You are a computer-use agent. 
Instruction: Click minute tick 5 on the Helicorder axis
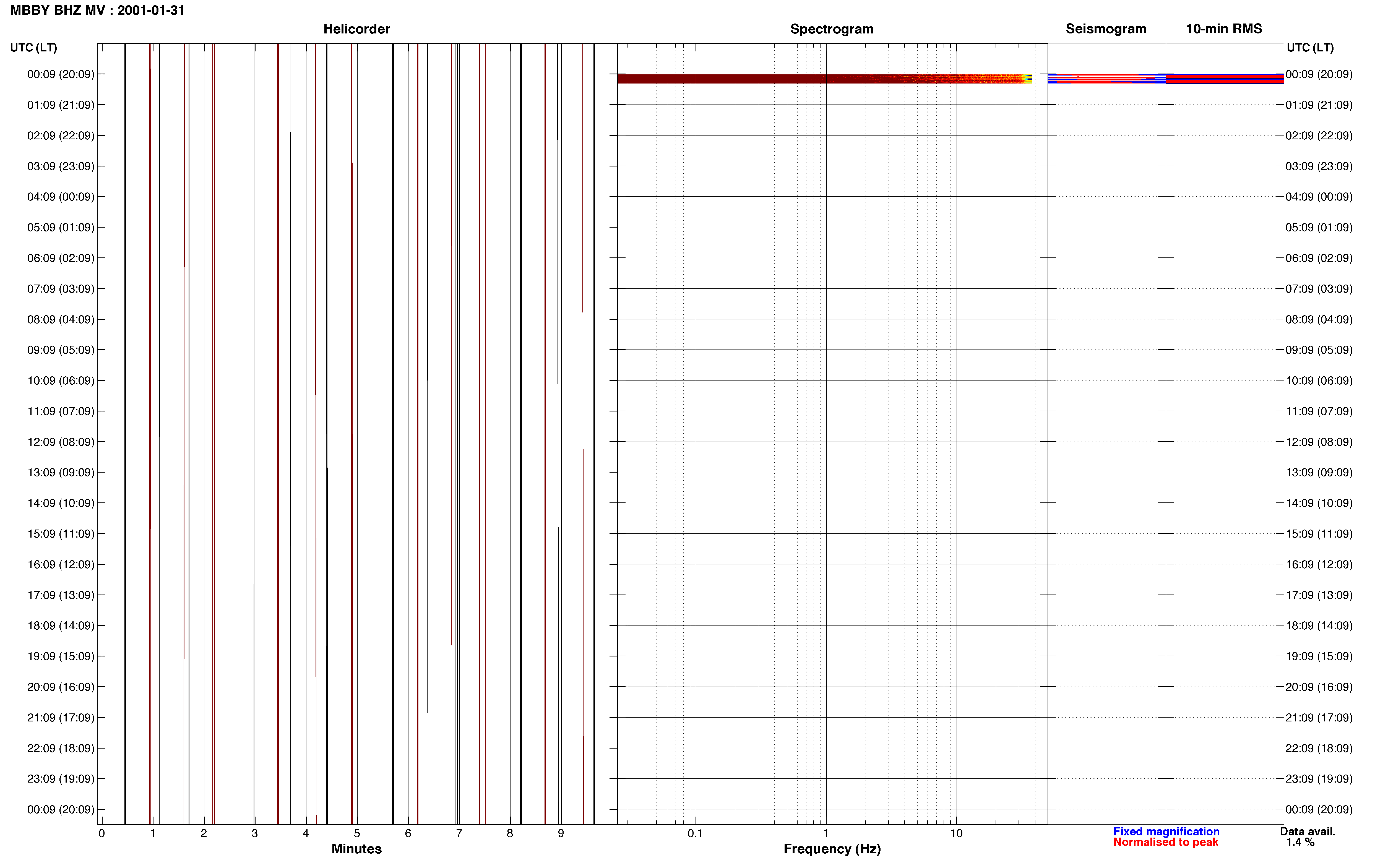point(357,833)
